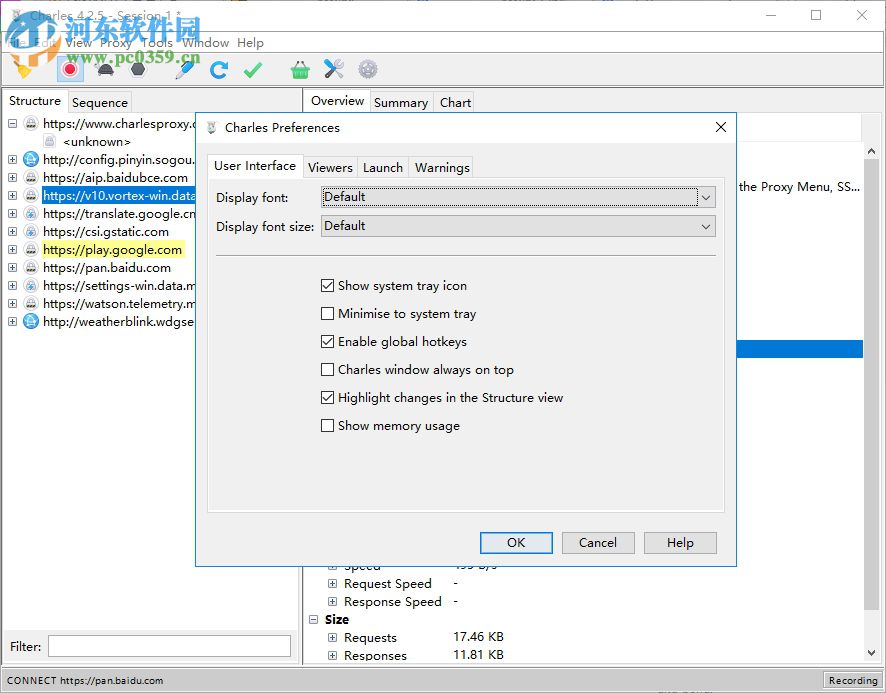The width and height of the screenshot is (886, 693).
Task: Select the <unknown> tree entry
Action: pos(97,141)
